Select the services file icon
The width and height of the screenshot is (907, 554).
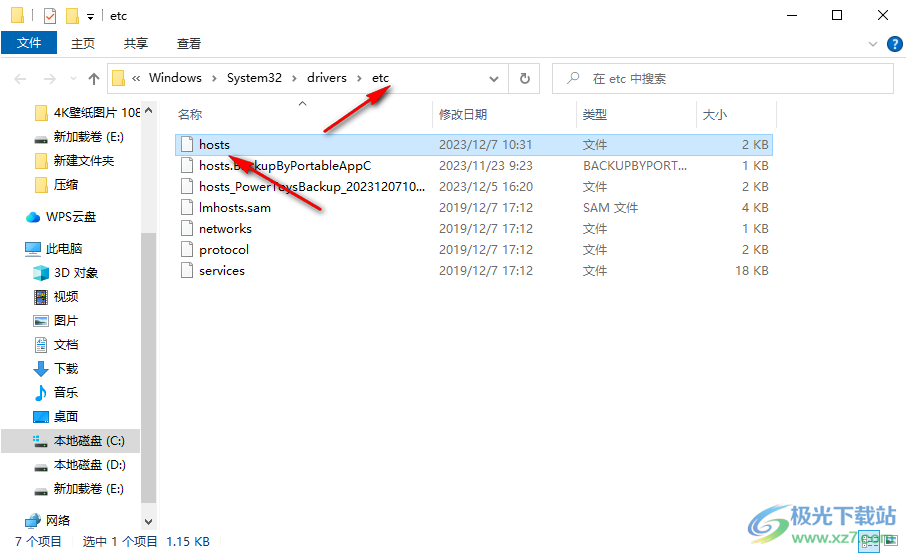(x=186, y=271)
